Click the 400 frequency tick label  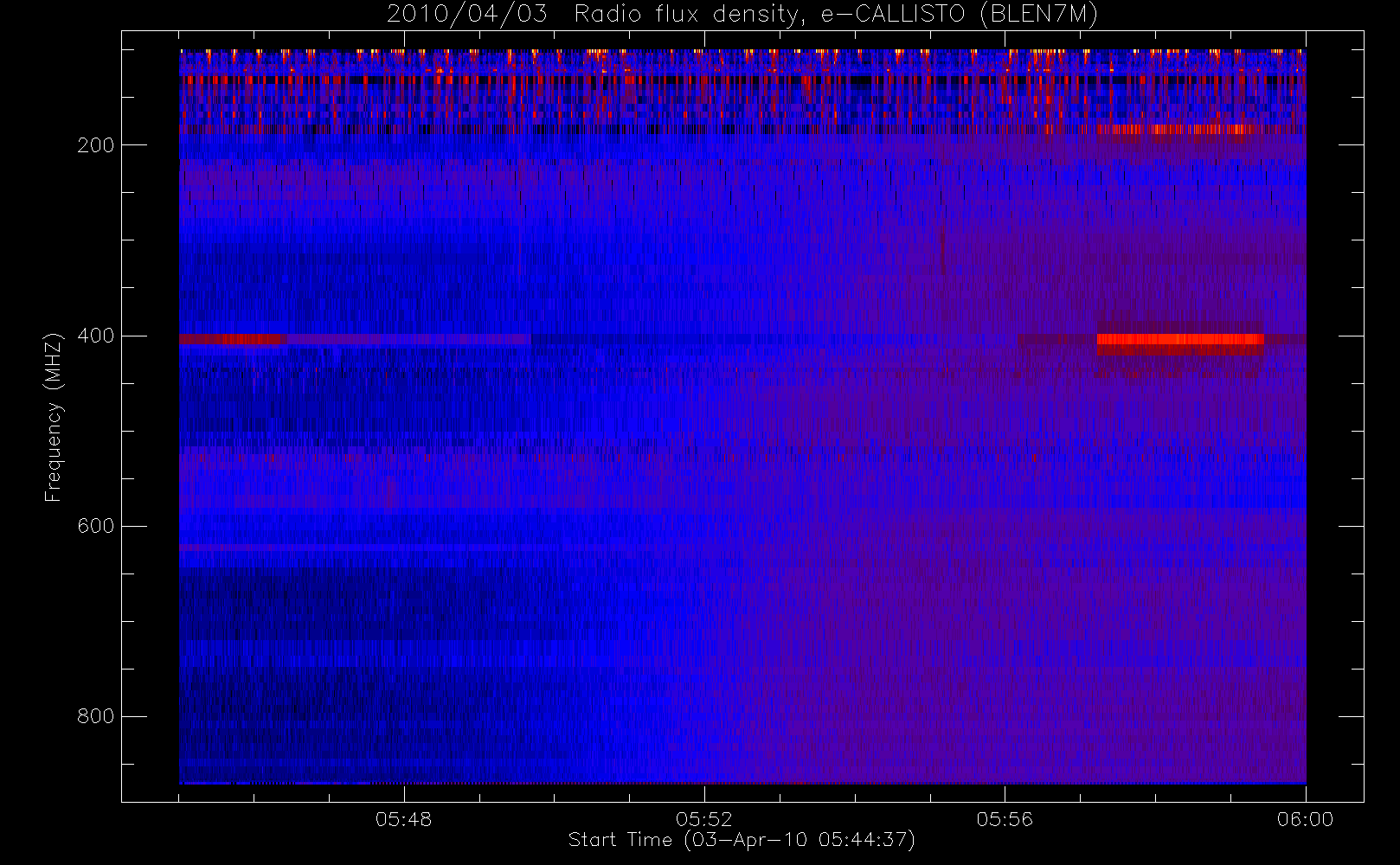click(95, 336)
